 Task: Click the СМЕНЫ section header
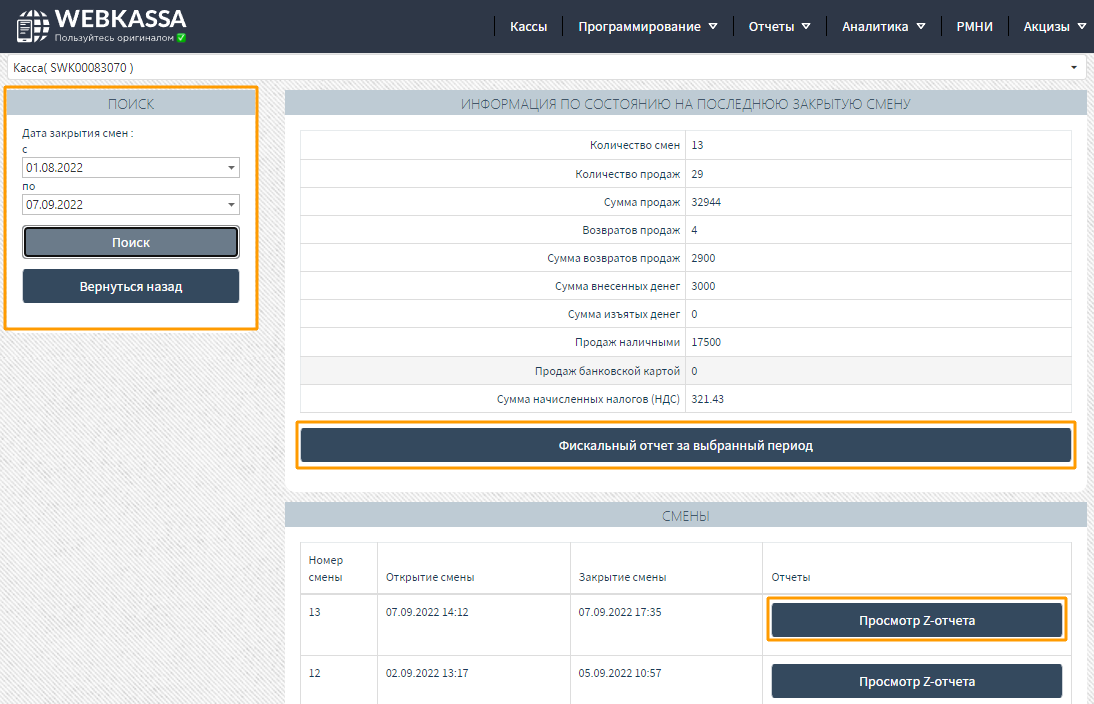(686, 516)
